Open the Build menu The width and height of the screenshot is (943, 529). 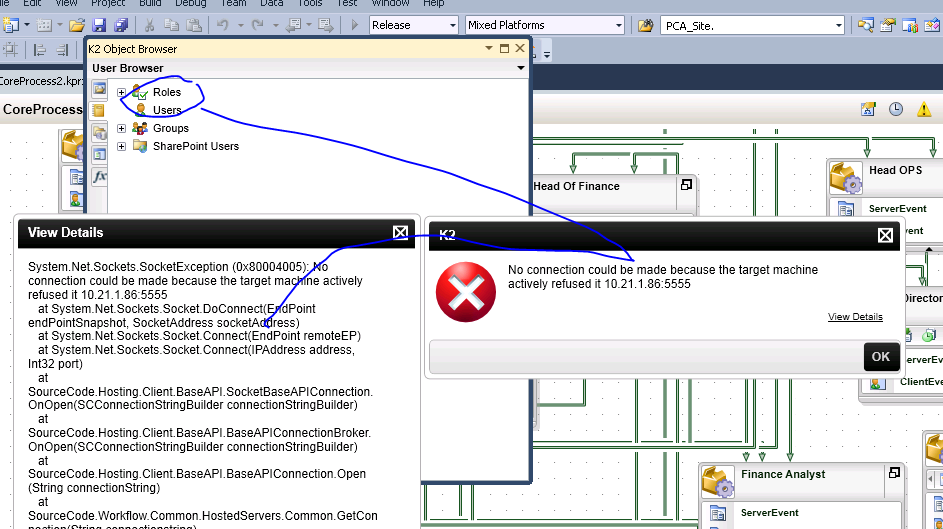(150, 3)
